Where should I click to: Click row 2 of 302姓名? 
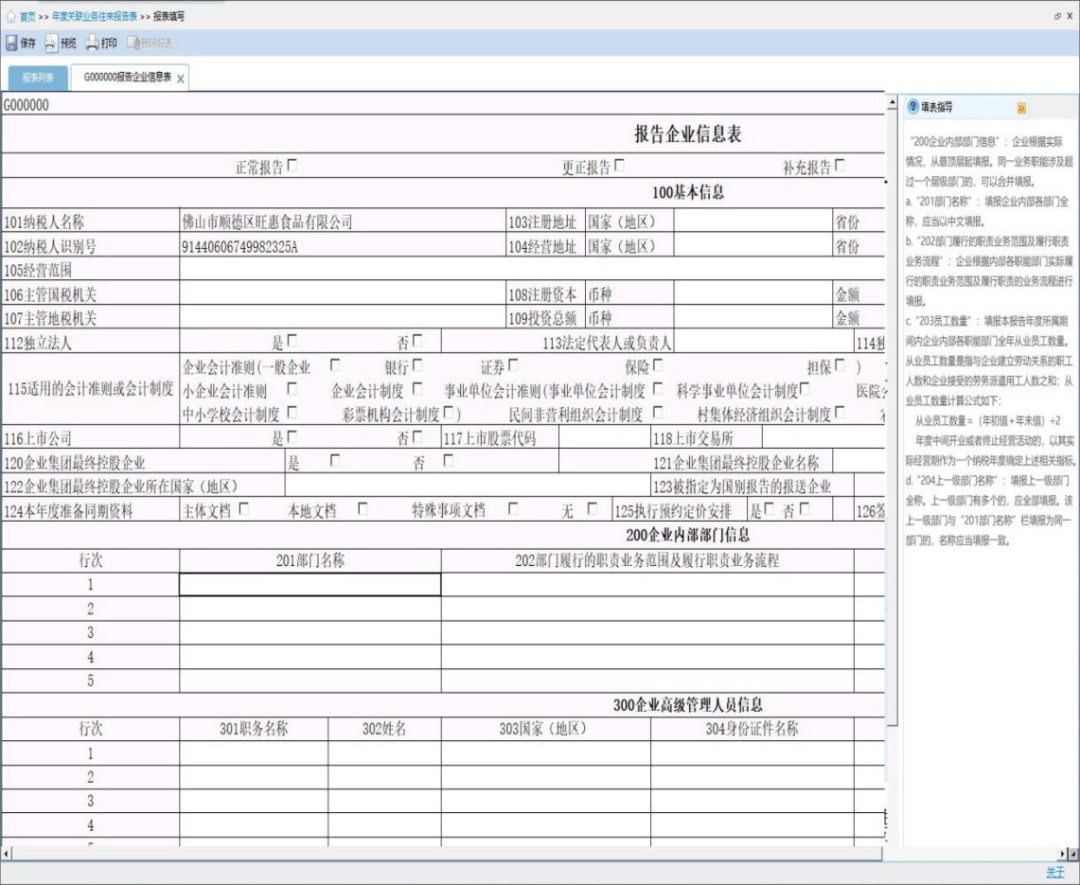click(x=384, y=777)
